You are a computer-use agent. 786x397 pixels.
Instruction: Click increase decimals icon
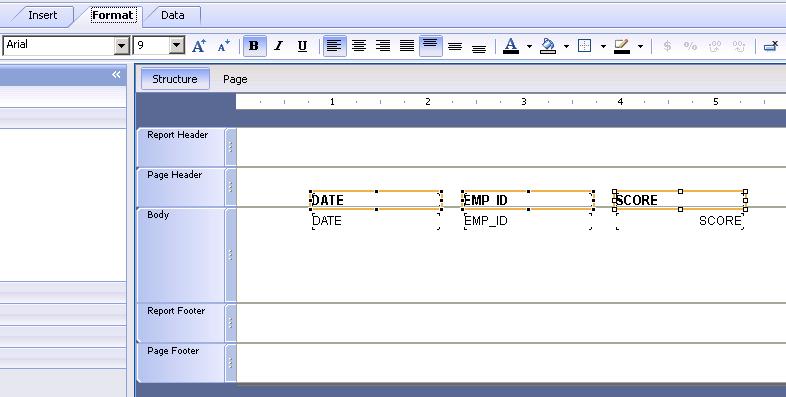tap(715, 46)
